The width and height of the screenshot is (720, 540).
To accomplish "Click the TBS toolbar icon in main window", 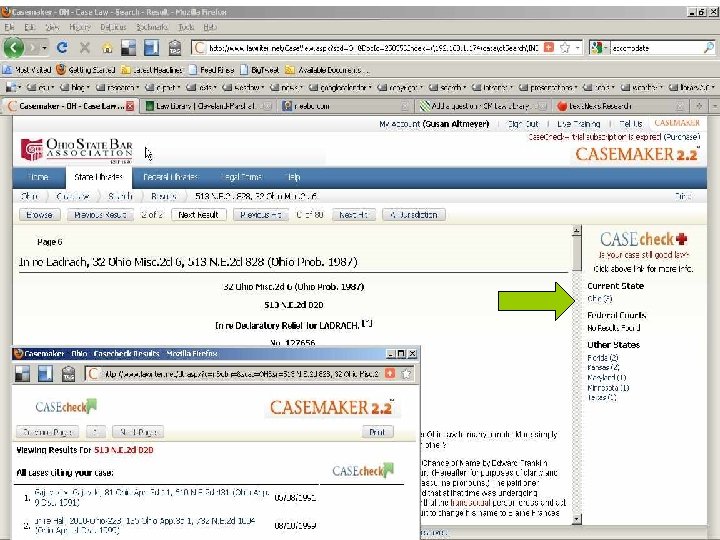I will click(x=174, y=48).
